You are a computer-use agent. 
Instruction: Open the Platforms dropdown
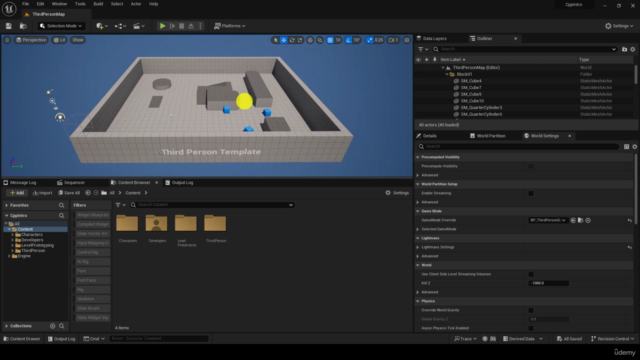pos(230,26)
